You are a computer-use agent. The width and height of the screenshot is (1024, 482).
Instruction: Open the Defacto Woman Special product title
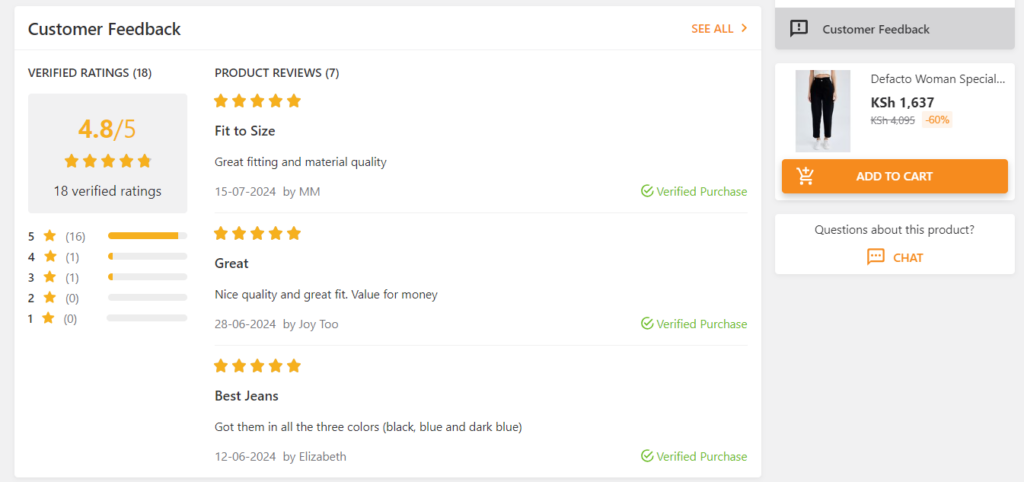point(938,79)
